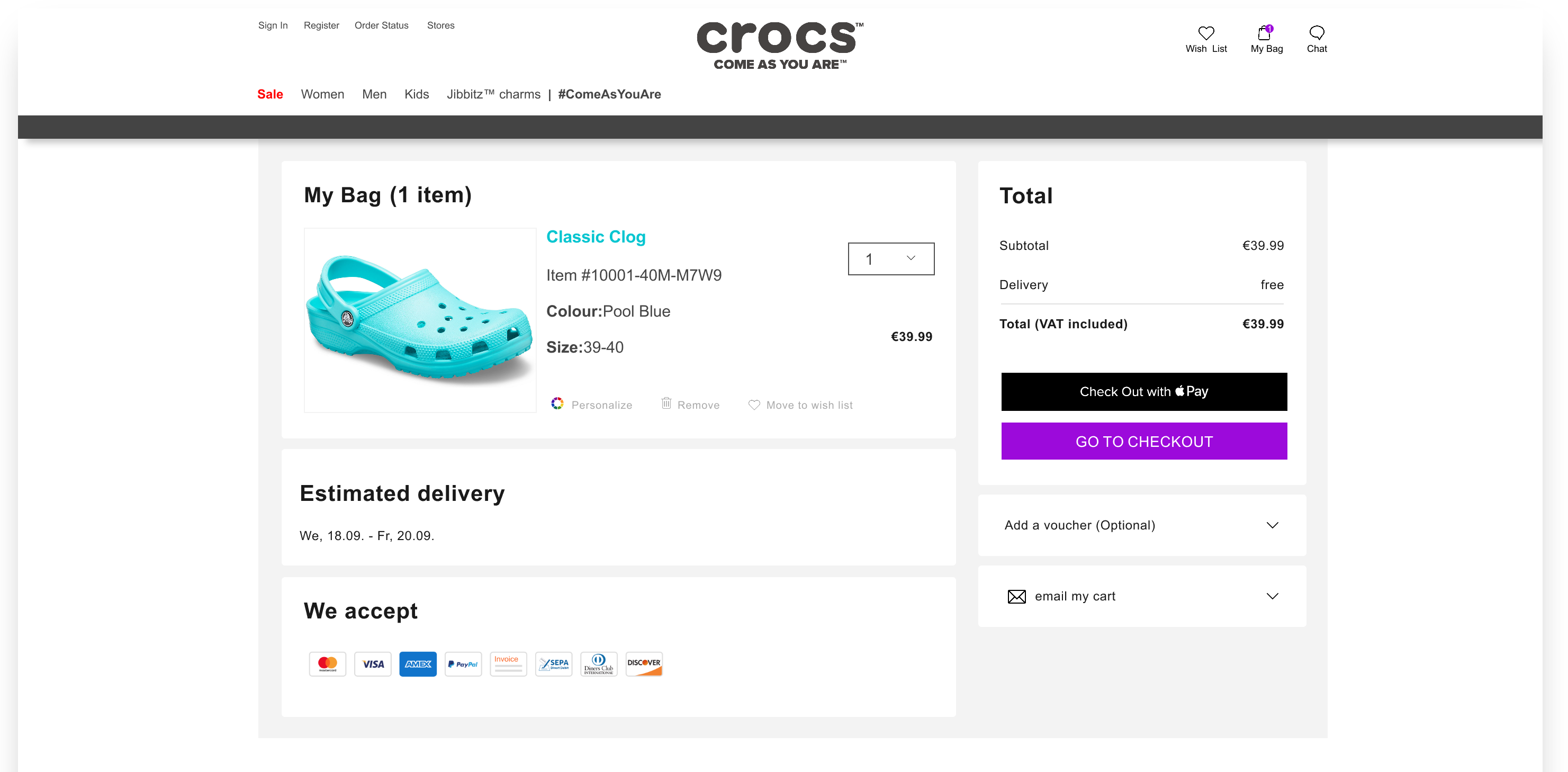Expand the email my cart section
The image size is (1568, 772).
coord(1143,595)
